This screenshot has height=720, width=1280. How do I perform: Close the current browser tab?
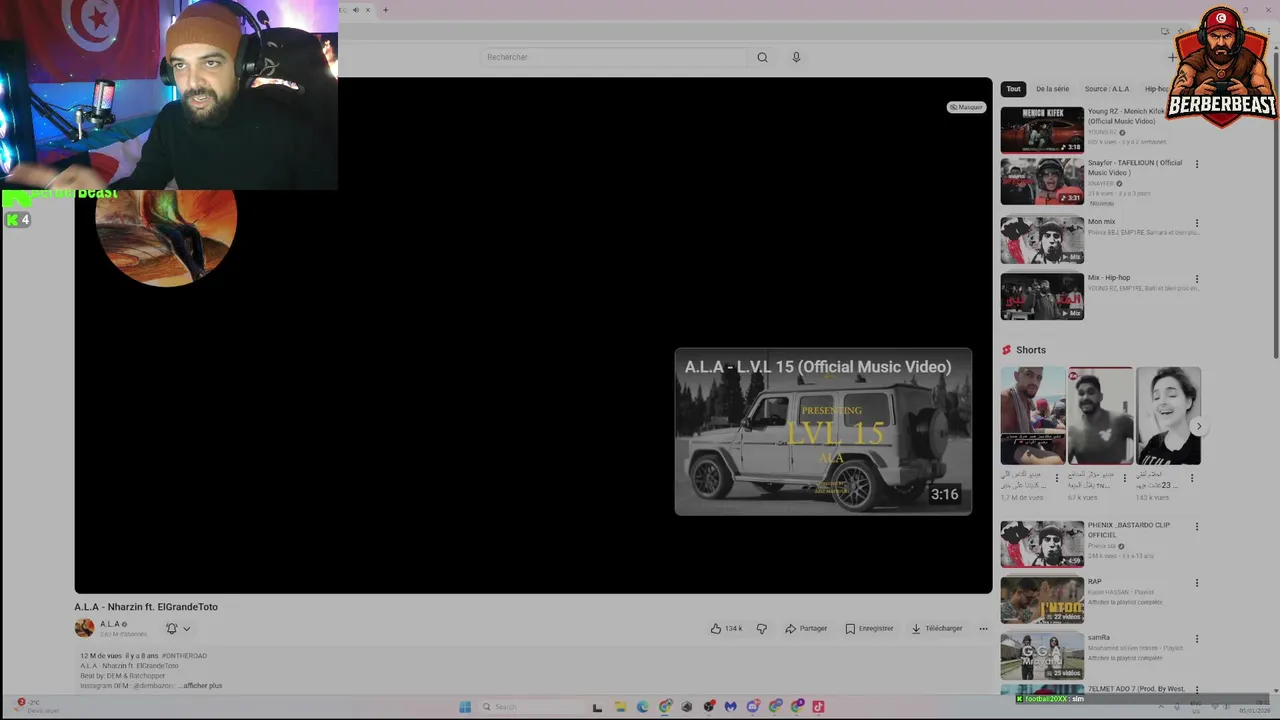point(367,10)
